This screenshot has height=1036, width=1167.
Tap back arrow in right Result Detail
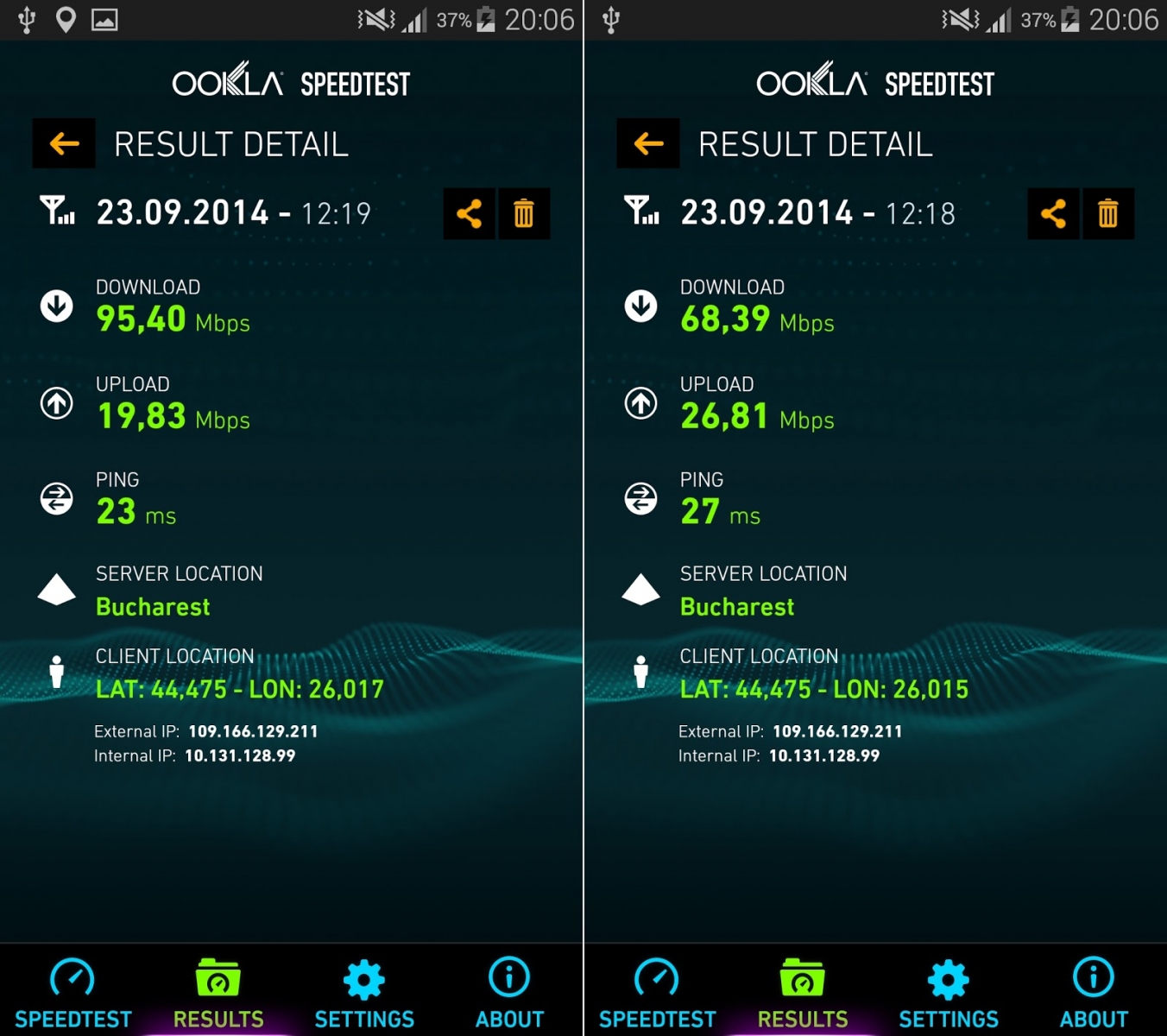648,143
